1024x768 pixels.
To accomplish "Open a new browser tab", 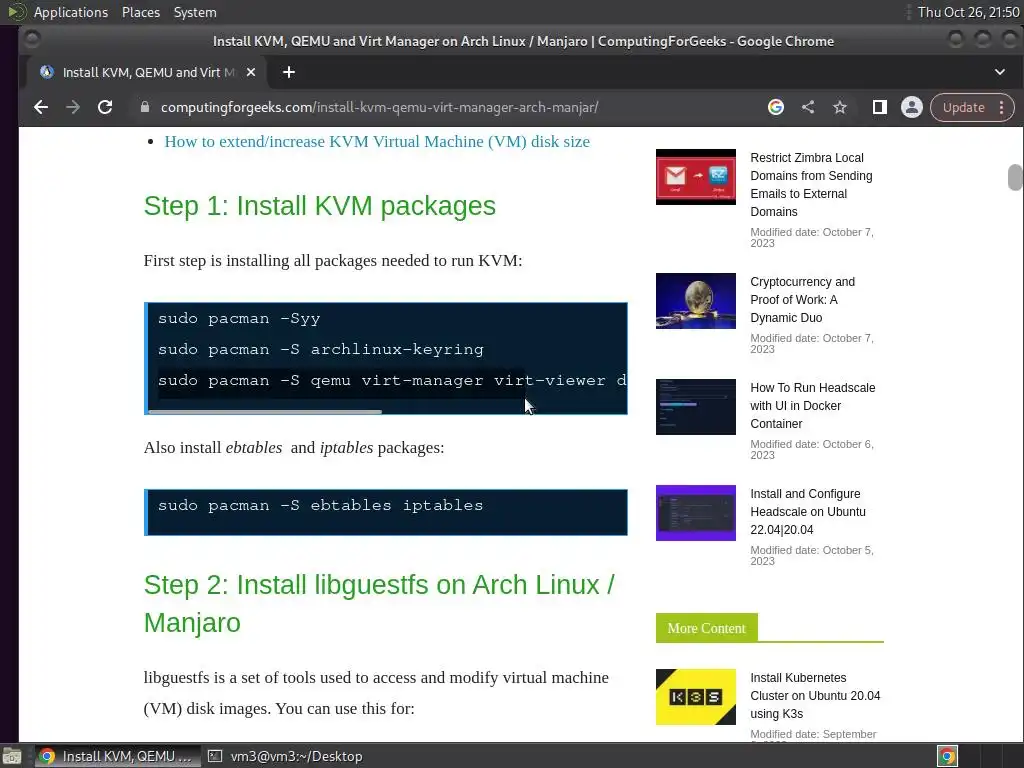I will pos(289,72).
